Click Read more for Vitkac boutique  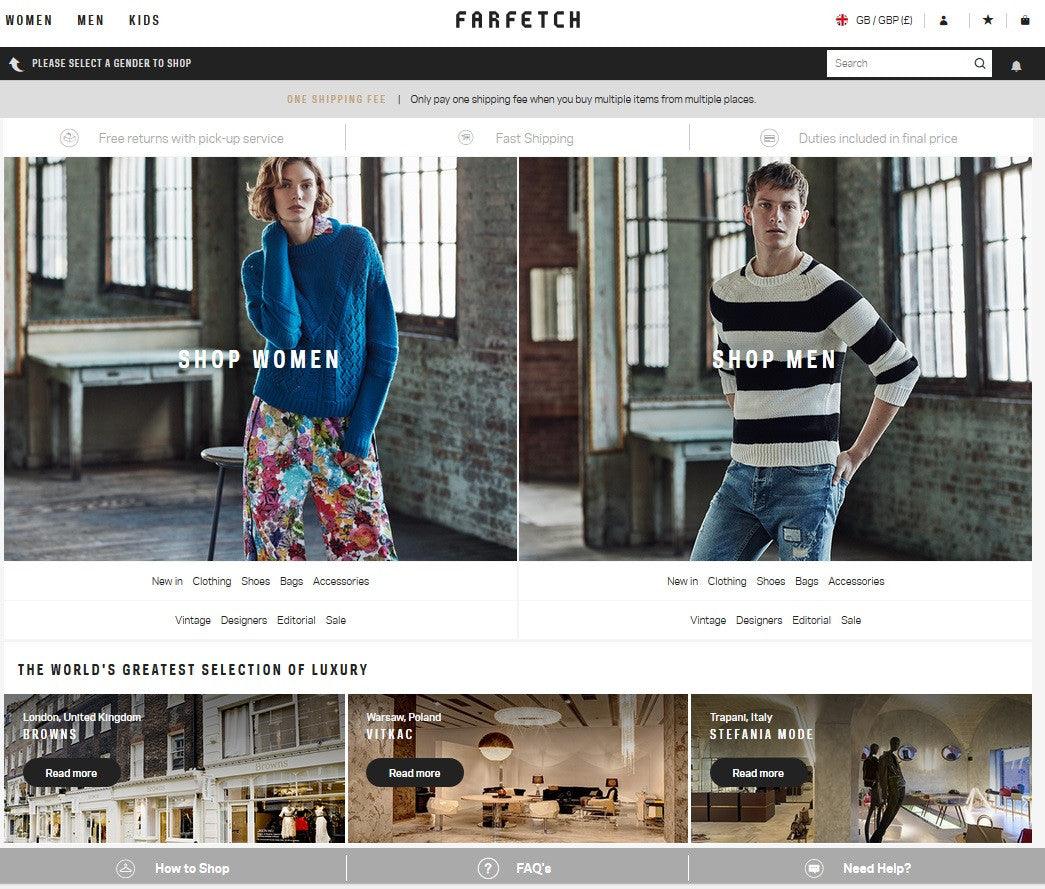pos(415,773)
